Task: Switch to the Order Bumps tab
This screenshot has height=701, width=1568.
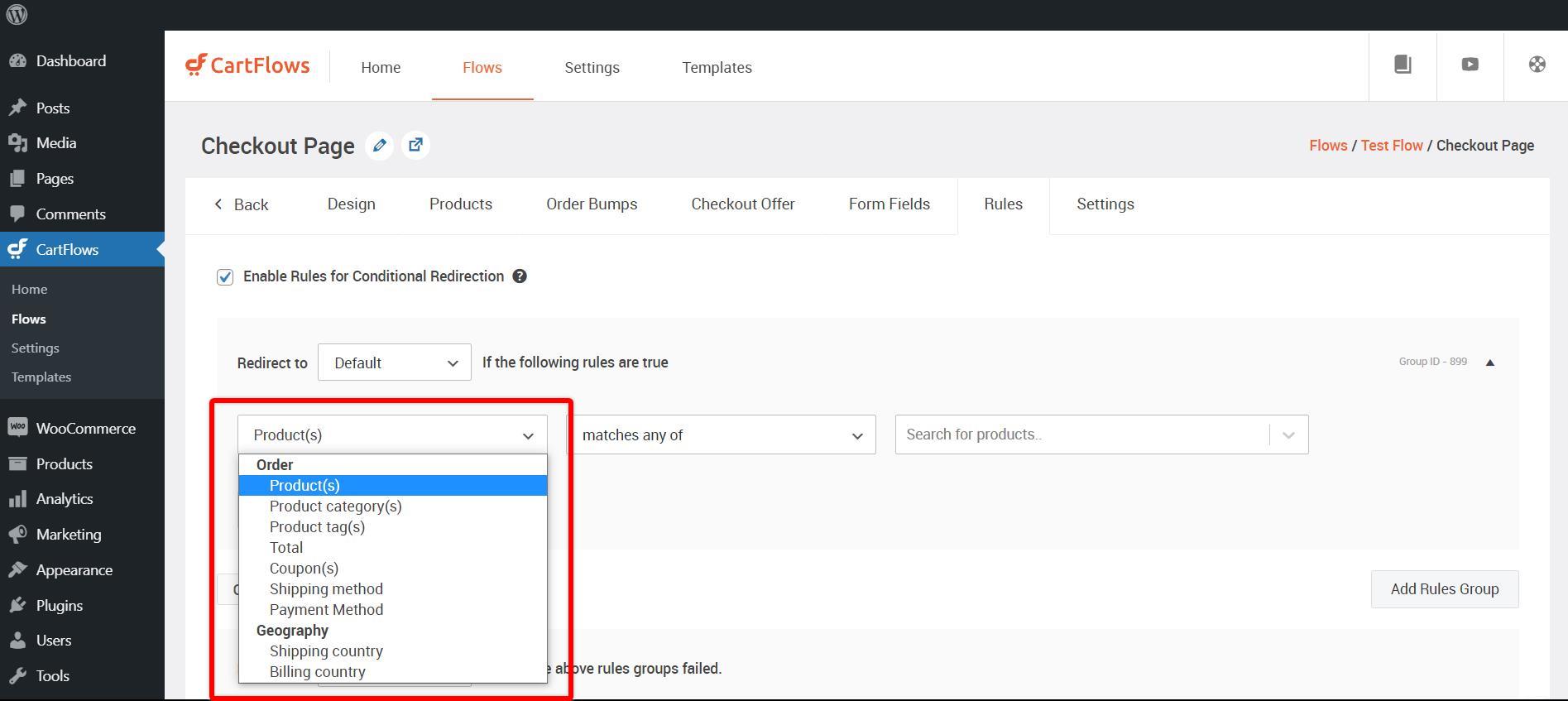Action: (592, 204)
